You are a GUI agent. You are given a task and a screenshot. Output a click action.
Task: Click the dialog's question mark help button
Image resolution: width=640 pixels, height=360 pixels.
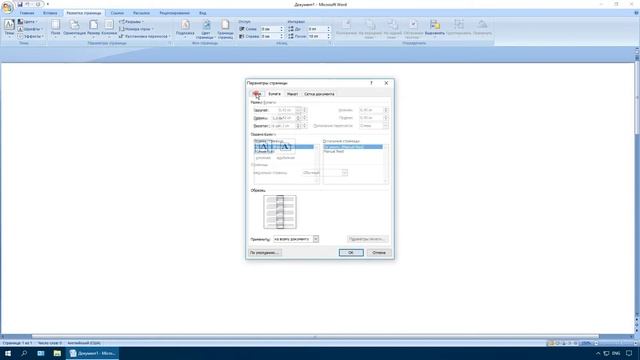371,83
